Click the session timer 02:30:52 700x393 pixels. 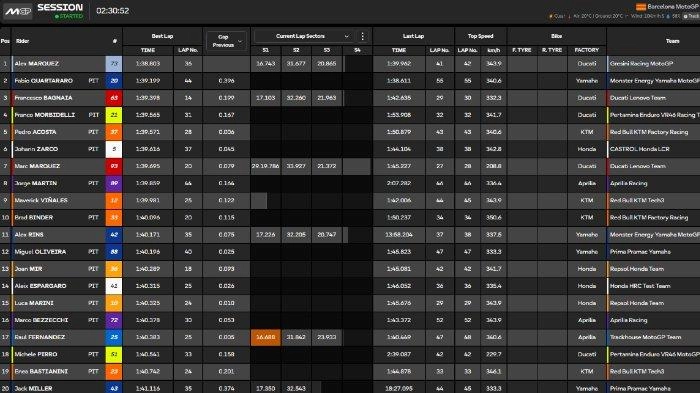(x=112, y=11)
